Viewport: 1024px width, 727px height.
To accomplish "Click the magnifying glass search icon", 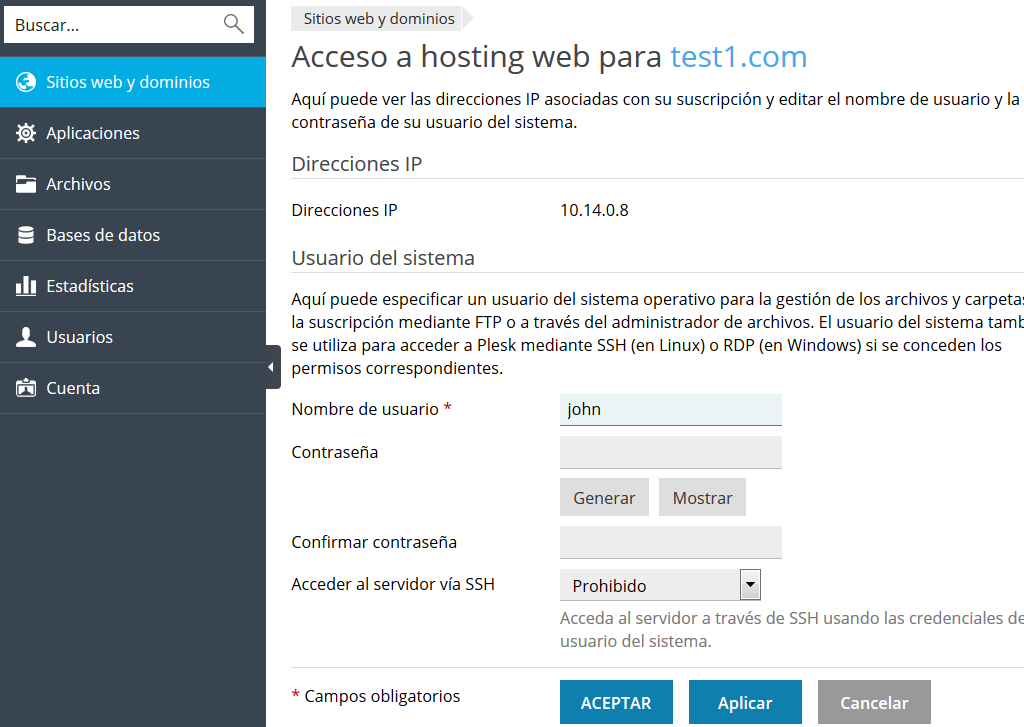I will pos(234,25).
